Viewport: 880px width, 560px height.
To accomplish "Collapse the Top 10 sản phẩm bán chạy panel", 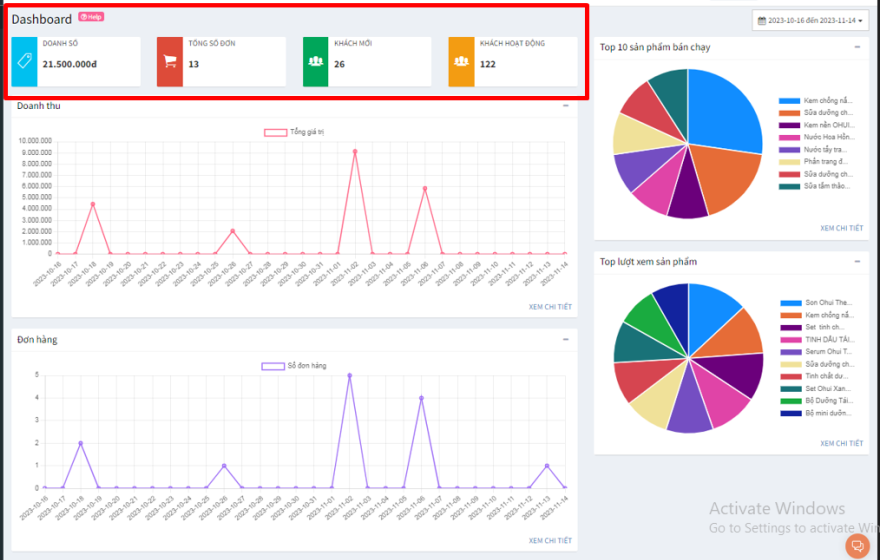I will (x=857, y=47).
